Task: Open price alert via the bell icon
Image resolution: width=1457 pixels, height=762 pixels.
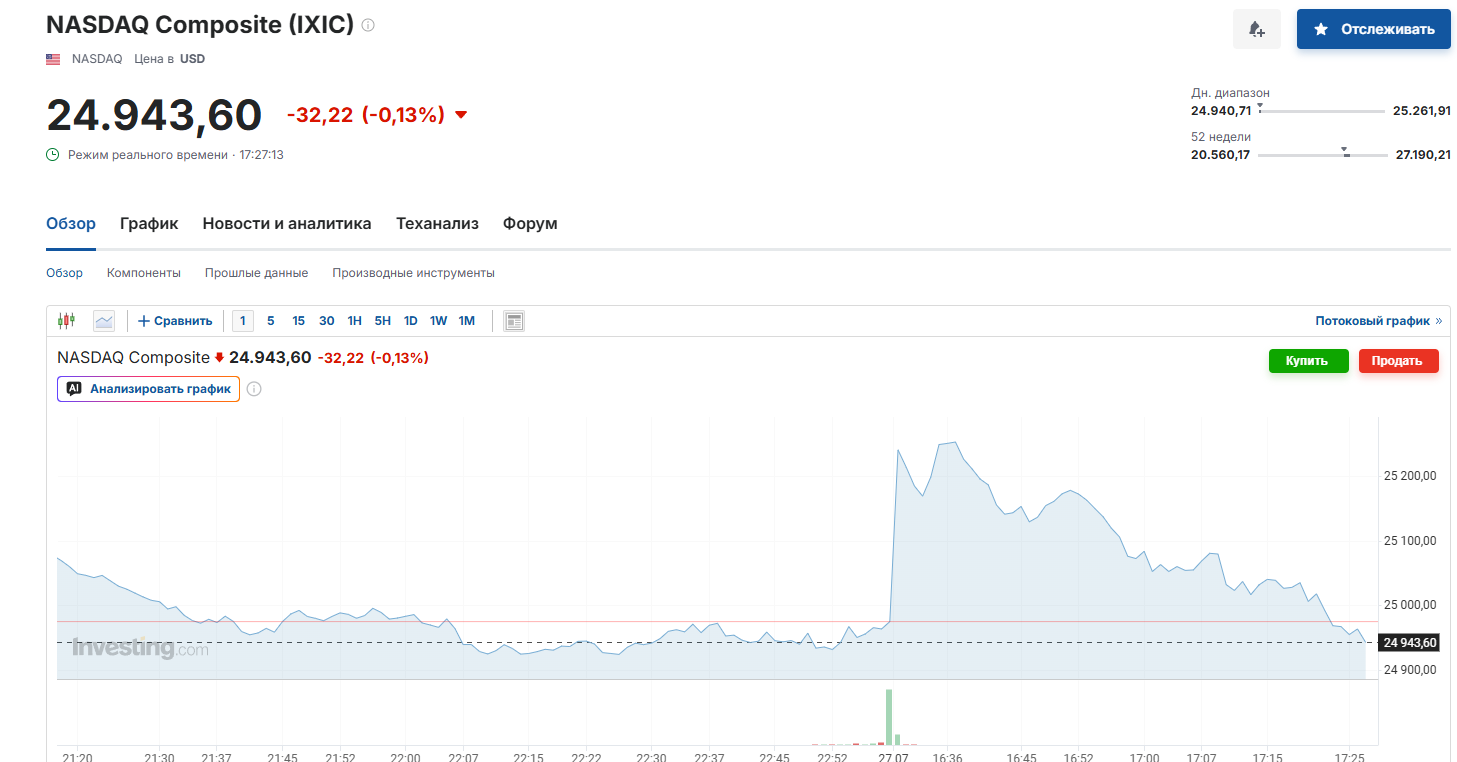Action: tap(1257, 29)
